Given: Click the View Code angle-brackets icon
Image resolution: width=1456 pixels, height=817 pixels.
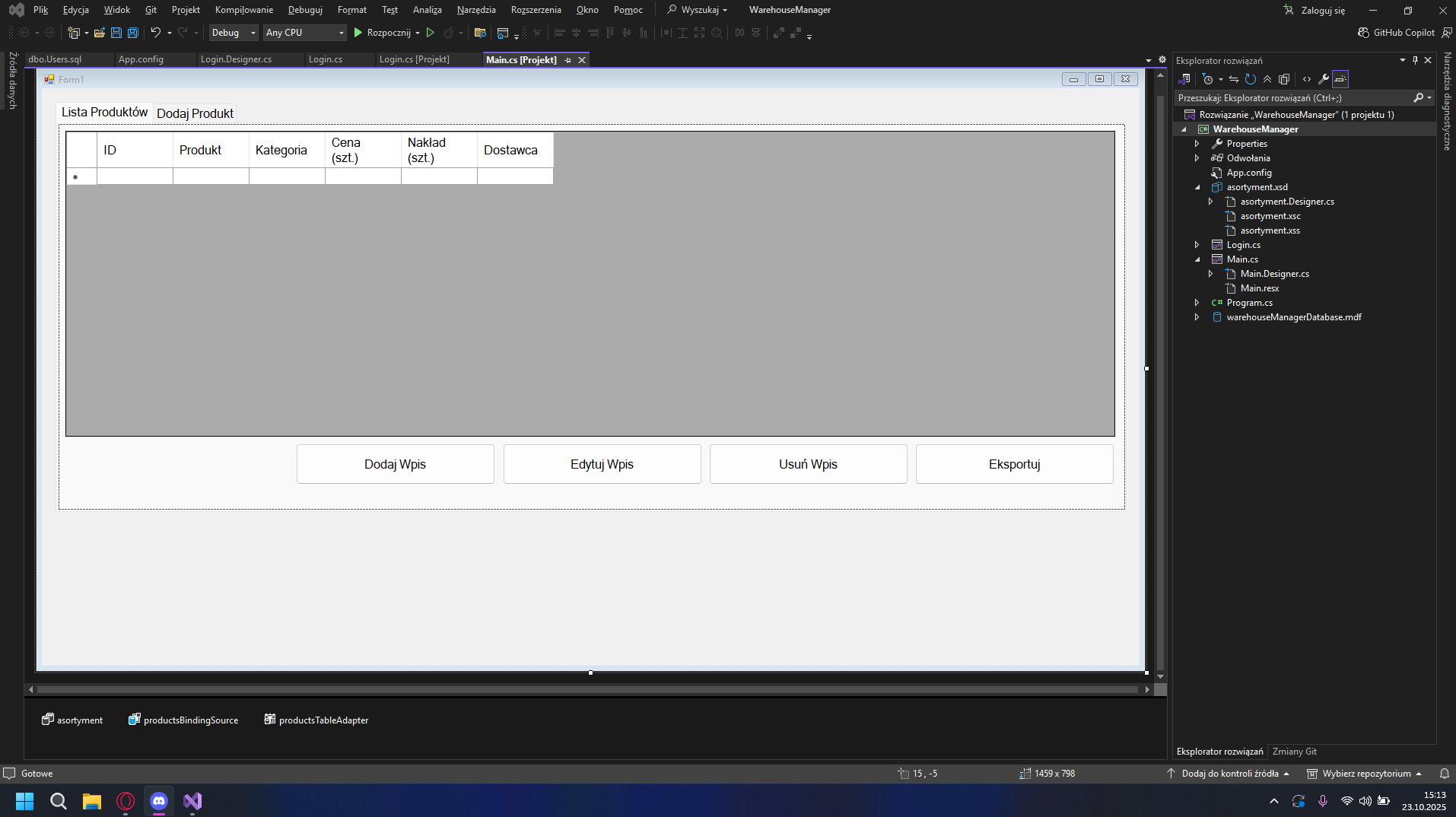Looking at the screenshot, I should pos(1307,79).
